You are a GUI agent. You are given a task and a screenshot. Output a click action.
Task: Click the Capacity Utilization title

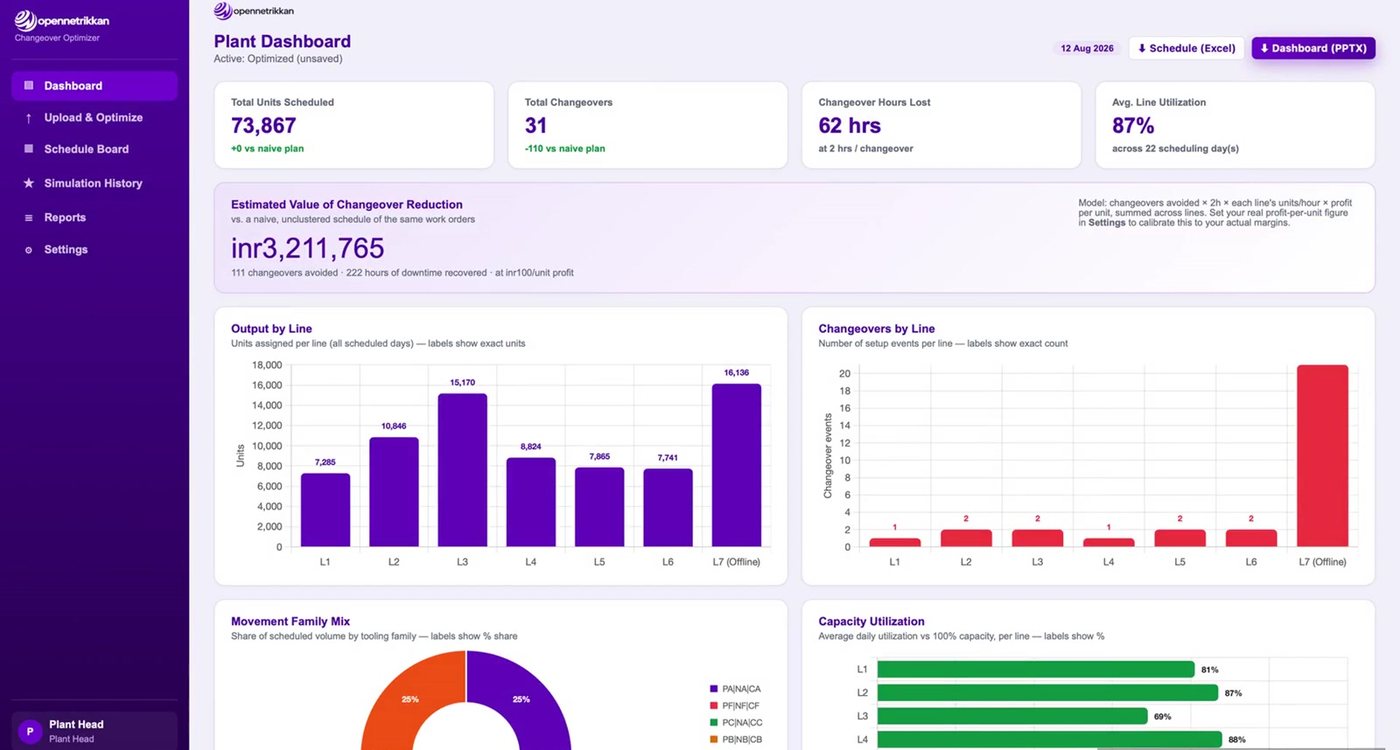(x=872, y=621)
